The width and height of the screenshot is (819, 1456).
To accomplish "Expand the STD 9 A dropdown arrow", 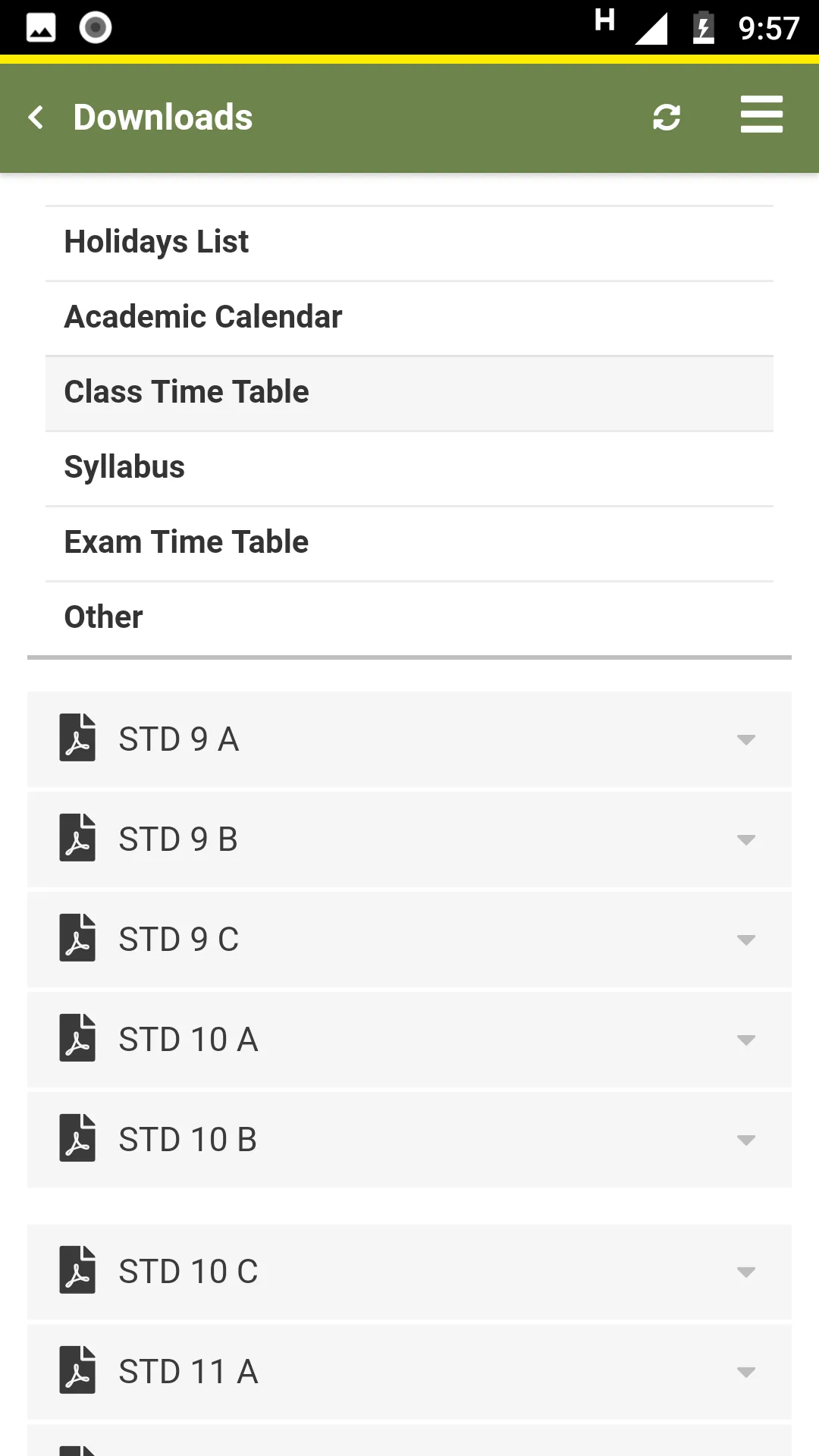I will [x=746, y=739].
